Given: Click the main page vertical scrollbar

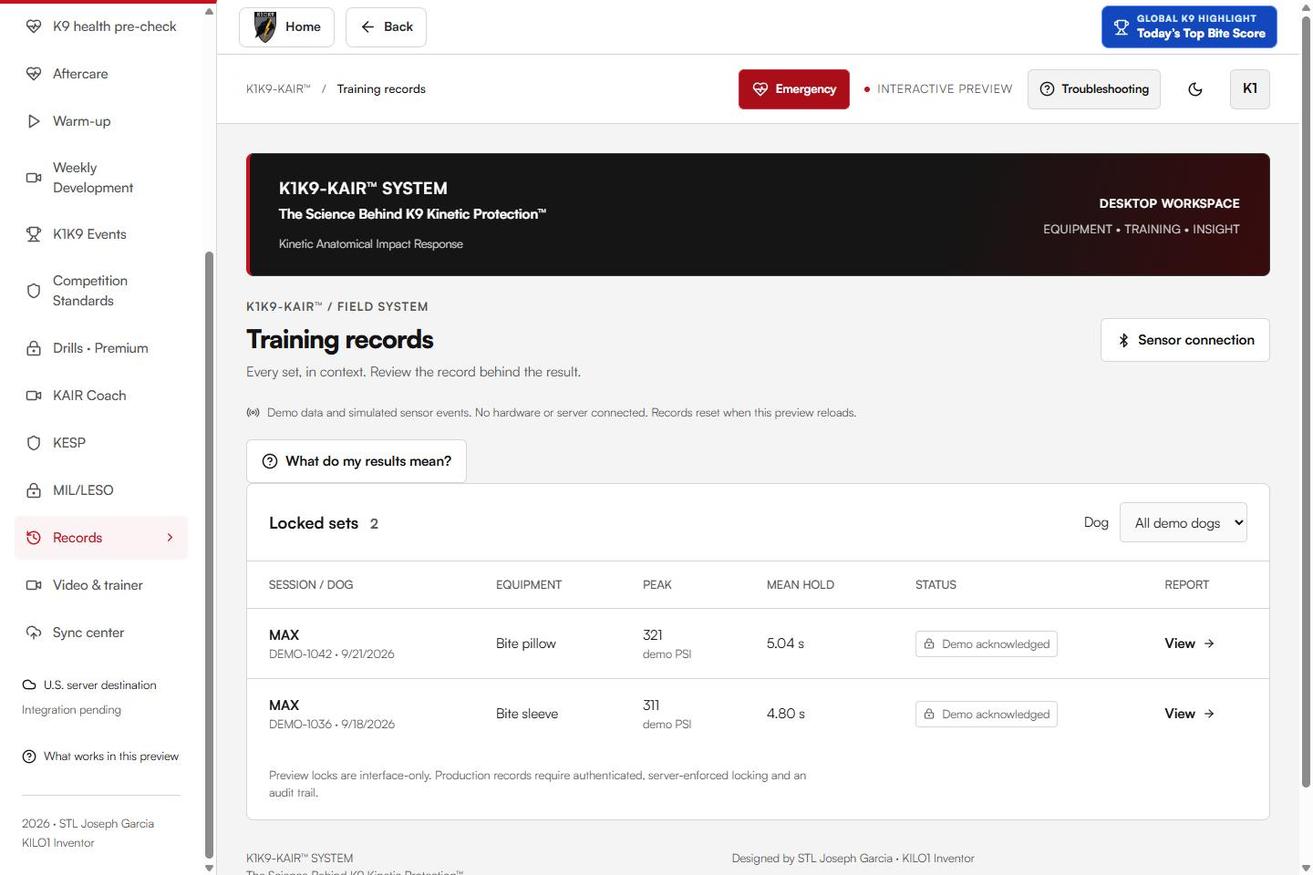Looking at the screenshot, I should [x=1305, y=400].
